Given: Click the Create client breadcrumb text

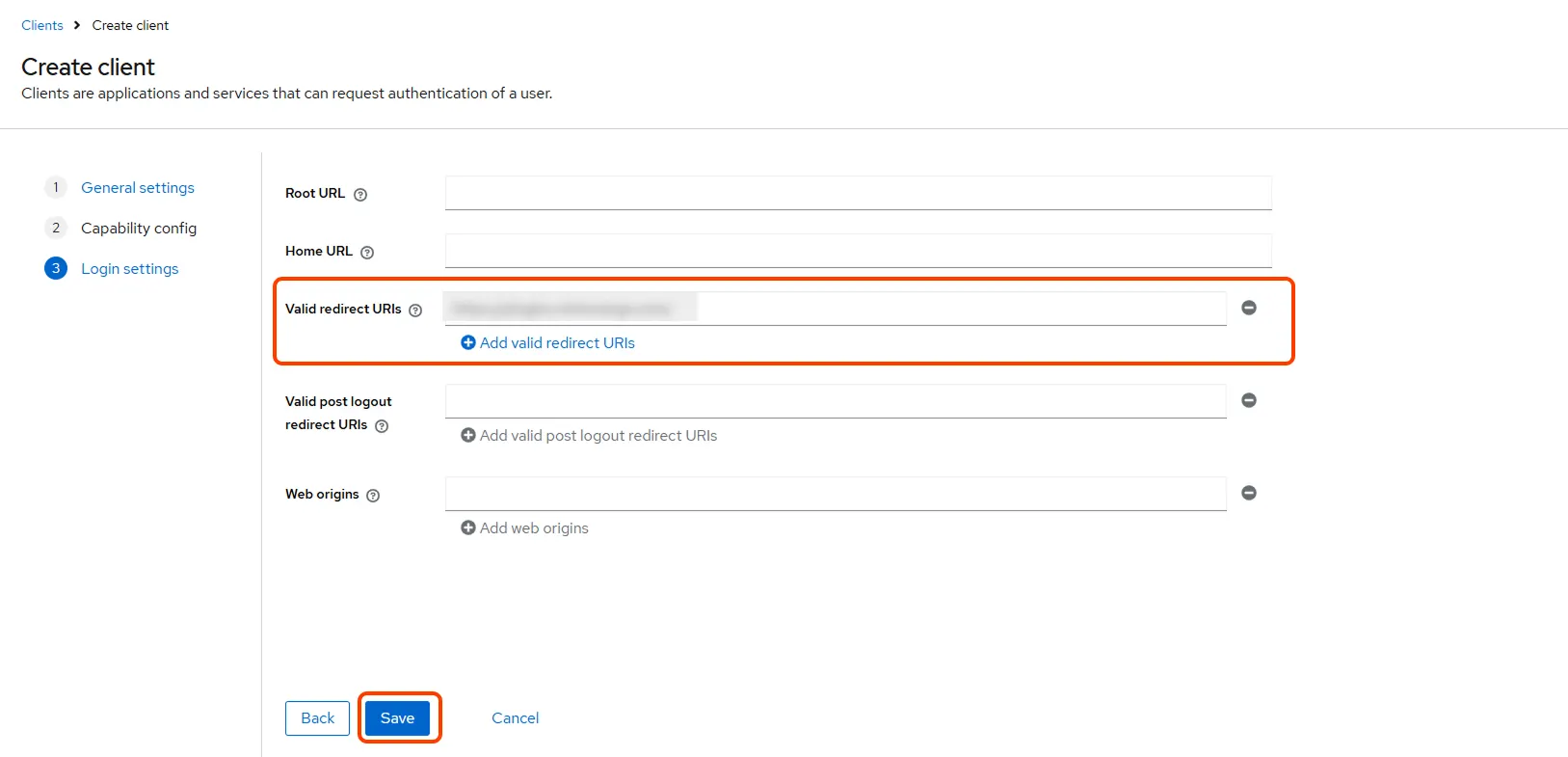Looking at the screenshot, I should pos(130,25).
